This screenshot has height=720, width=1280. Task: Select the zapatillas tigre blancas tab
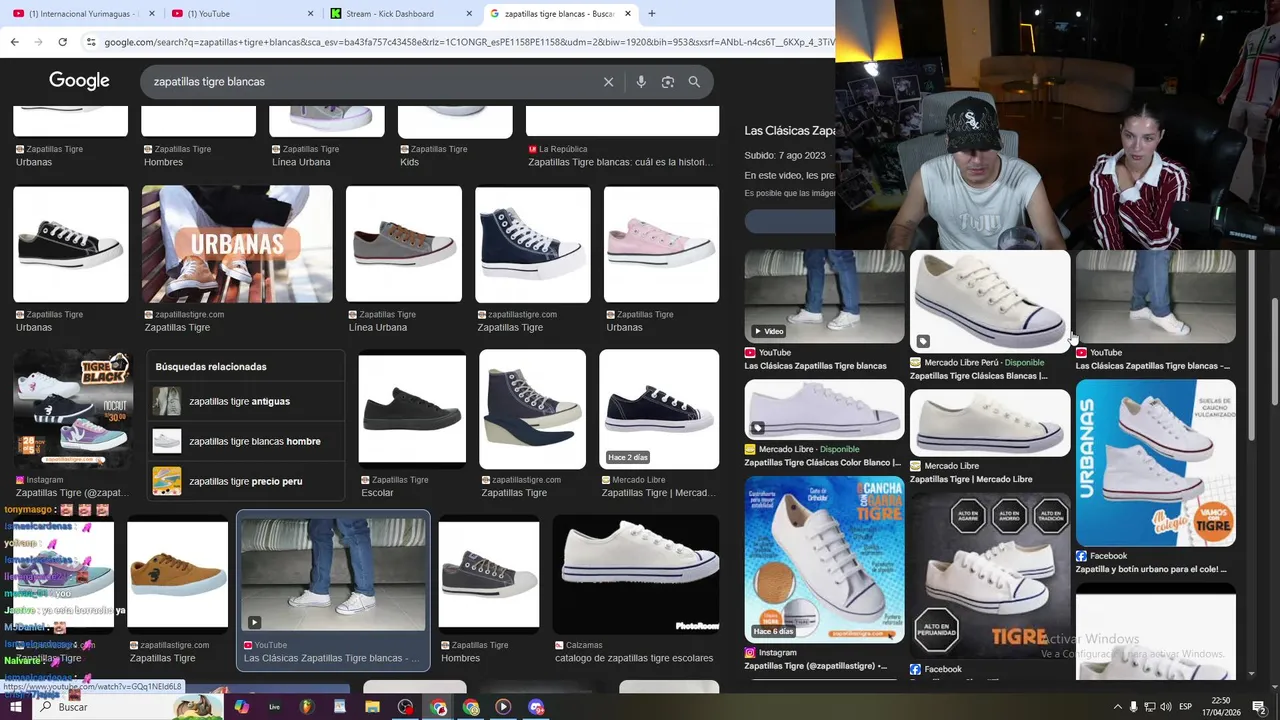(x=560, y=14)
